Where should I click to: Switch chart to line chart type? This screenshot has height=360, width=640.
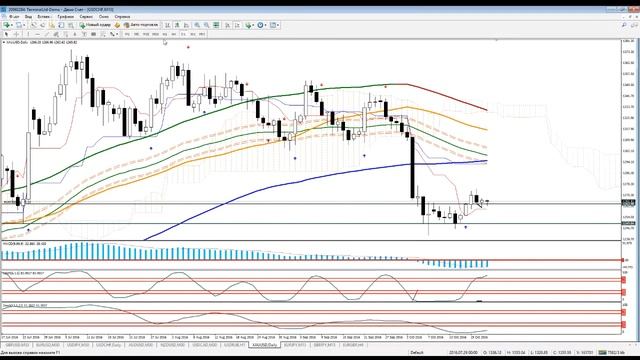pyautogui.click(x=186, y=25)
